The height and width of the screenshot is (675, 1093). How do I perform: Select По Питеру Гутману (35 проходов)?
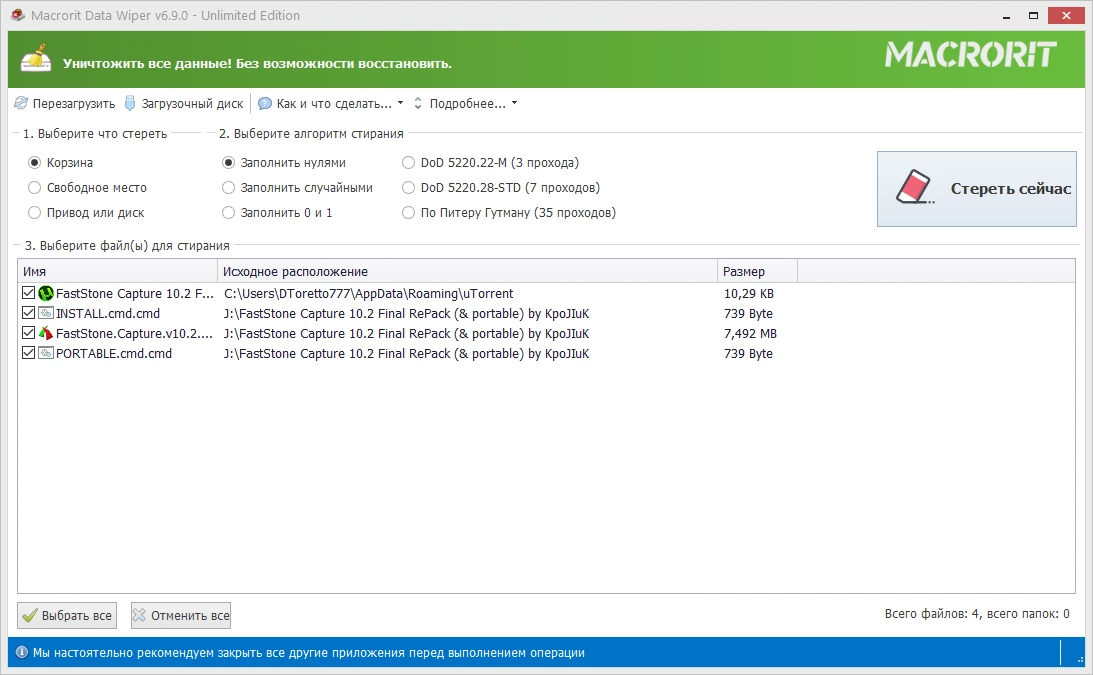click(x=408, y=213)
